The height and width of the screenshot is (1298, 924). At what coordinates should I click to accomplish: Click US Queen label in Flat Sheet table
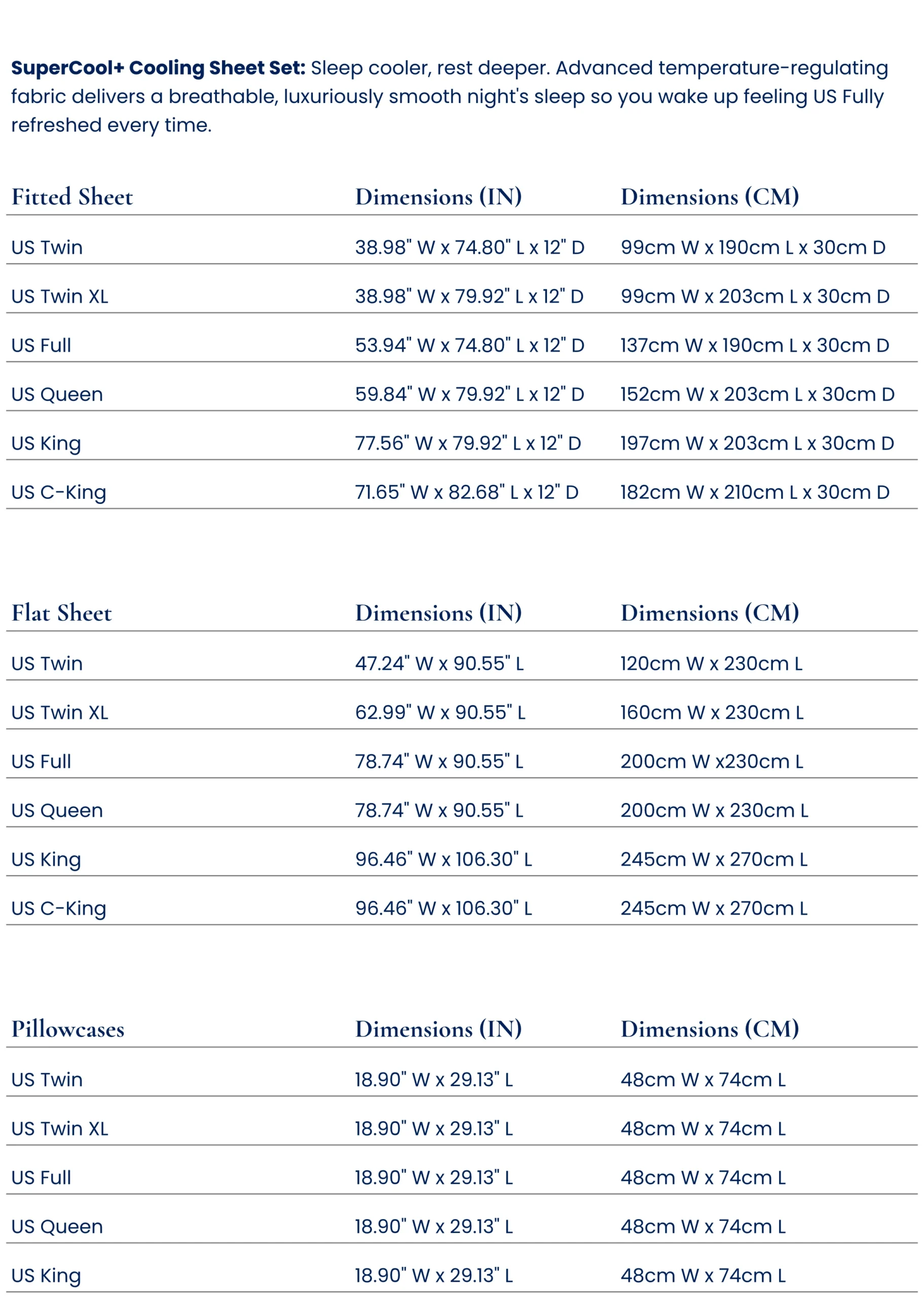pos(57,810)
